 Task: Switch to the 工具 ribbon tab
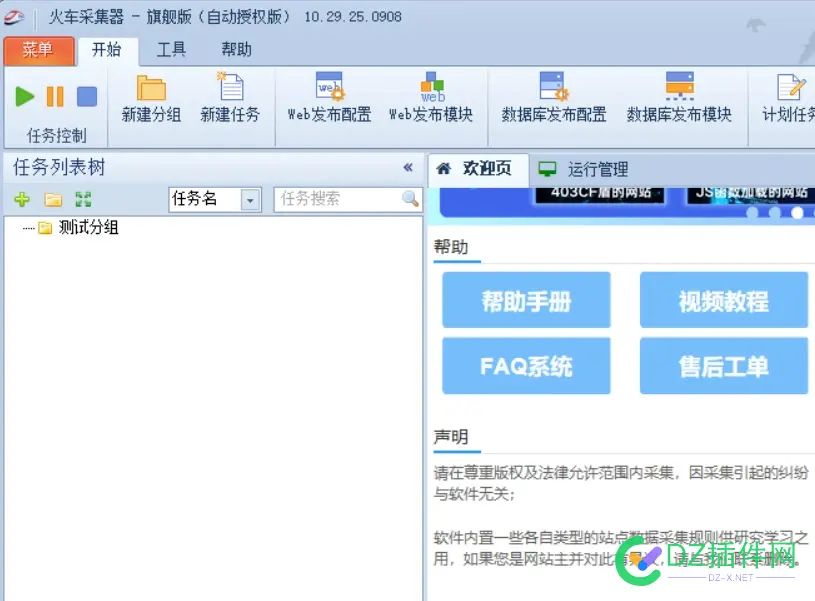pos(171,50)
